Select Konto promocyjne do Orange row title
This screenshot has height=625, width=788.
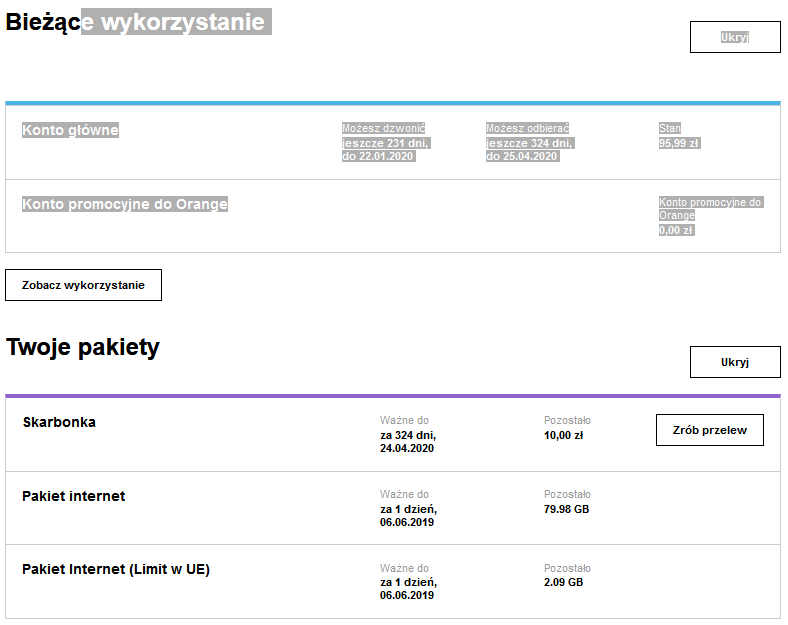click(125, 204)
